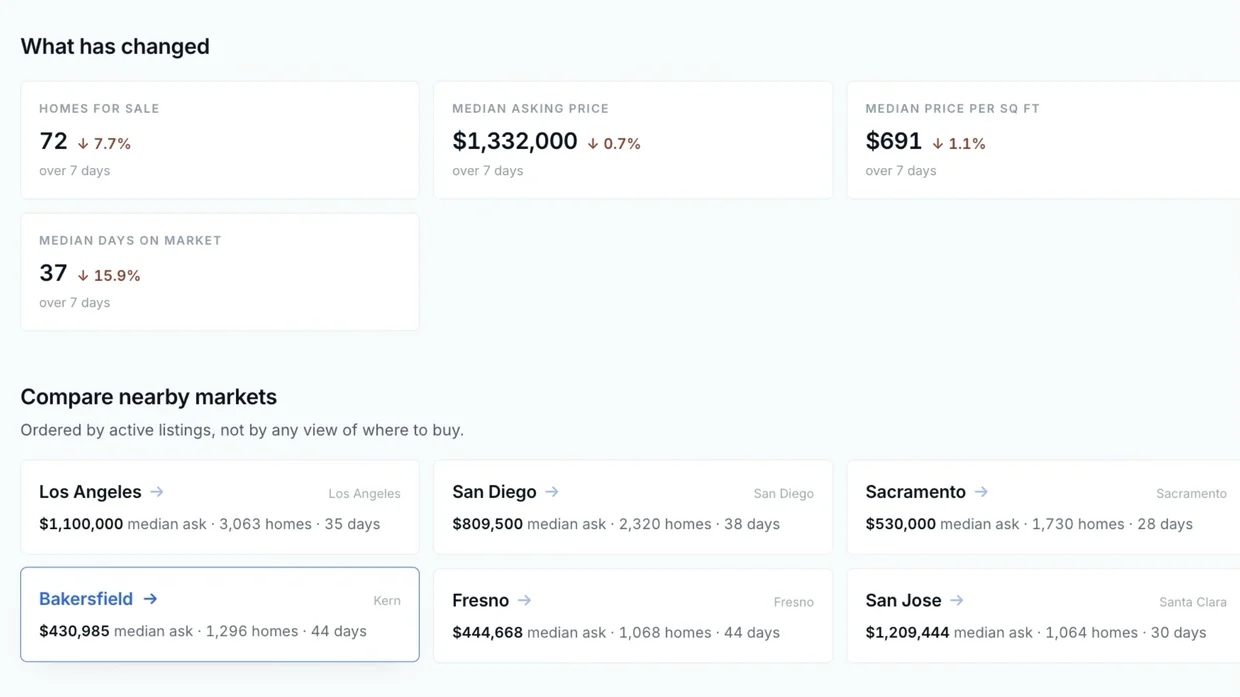
Task: Click the down arrow beside 7.7% in Homes For Sale
Action: point(83,144)
